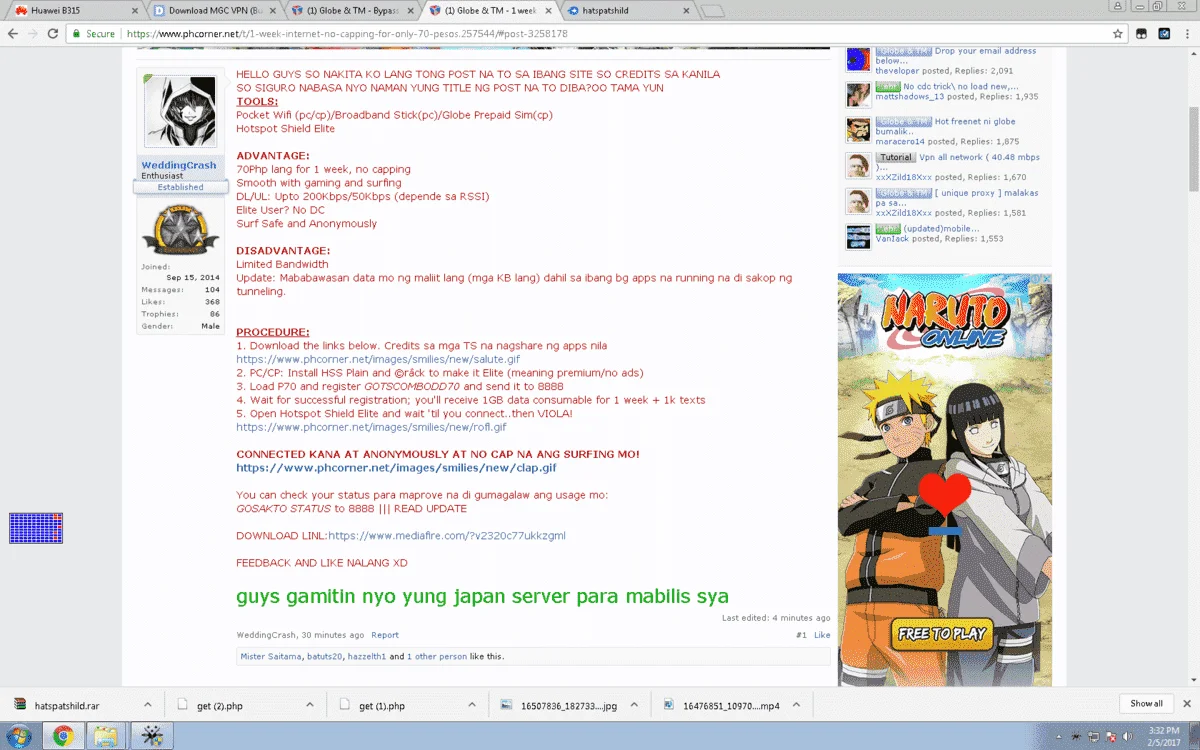Close the hatspatshild tab
This screenshot has height=750, width=1200.
tap(685, 10)
